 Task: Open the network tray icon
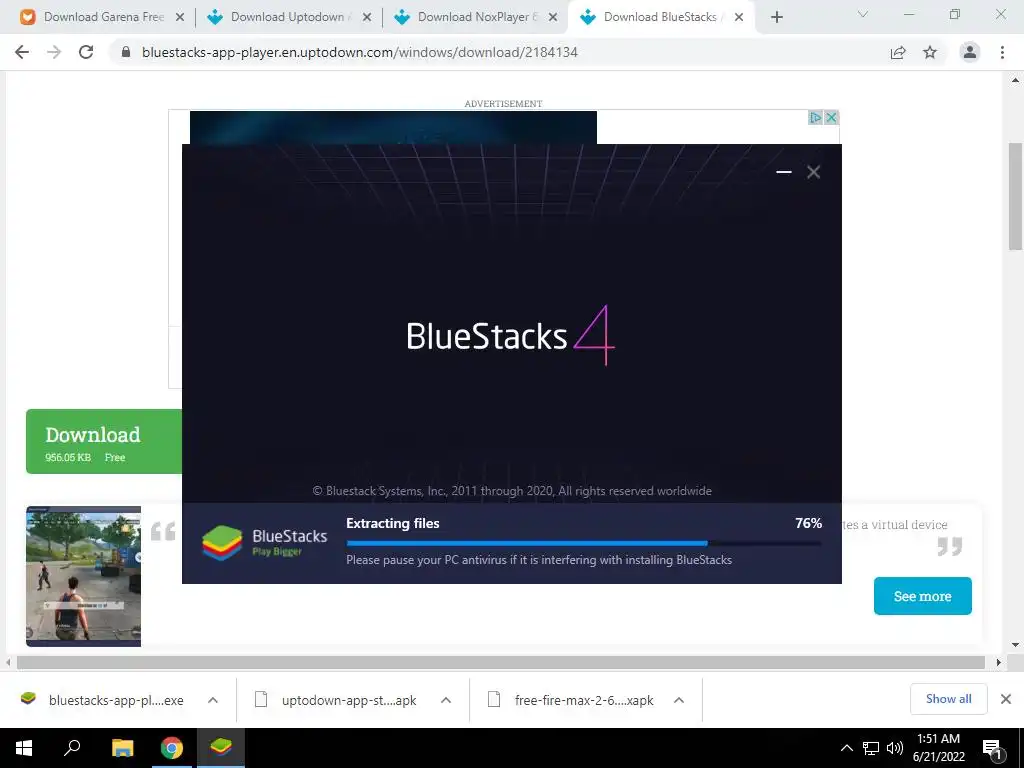871,748
